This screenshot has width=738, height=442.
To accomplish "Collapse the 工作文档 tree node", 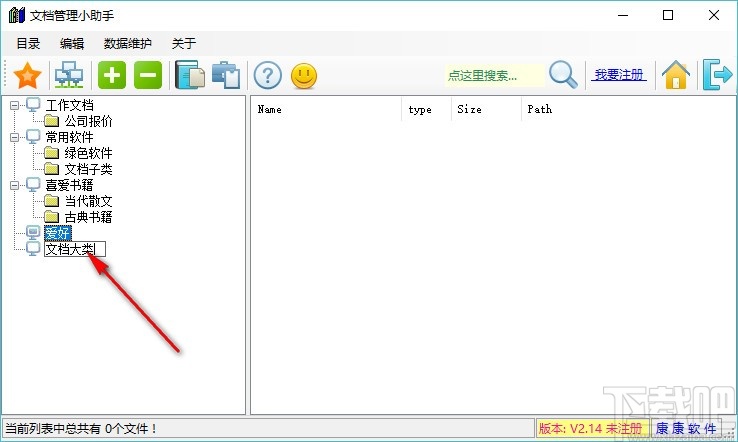I will click(15, 105).
